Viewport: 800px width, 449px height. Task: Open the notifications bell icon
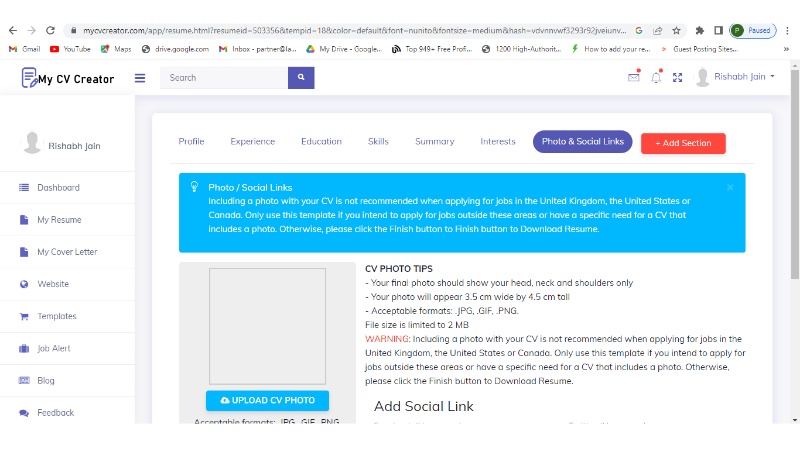[656, 77]
